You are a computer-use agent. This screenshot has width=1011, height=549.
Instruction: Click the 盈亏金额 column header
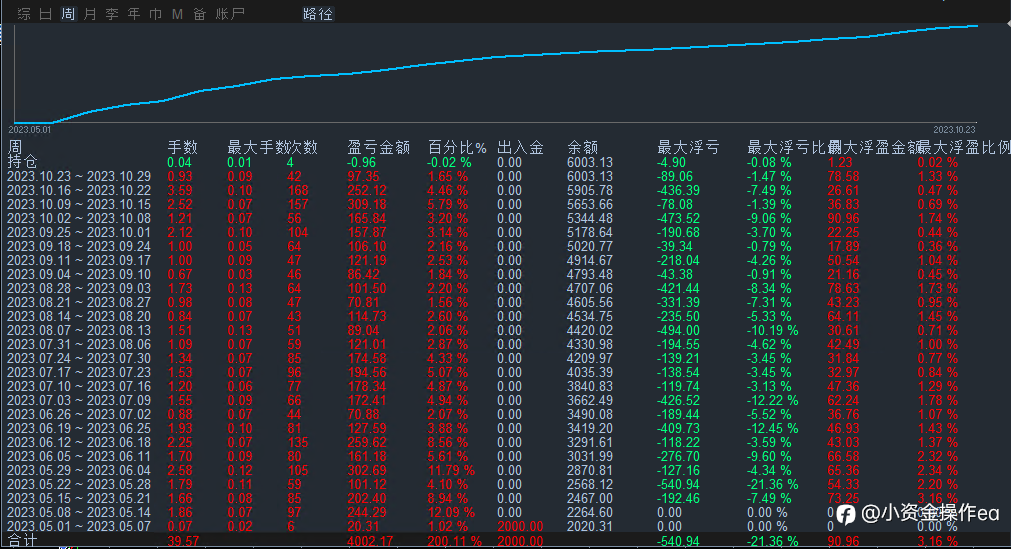[x=378, y=148]
